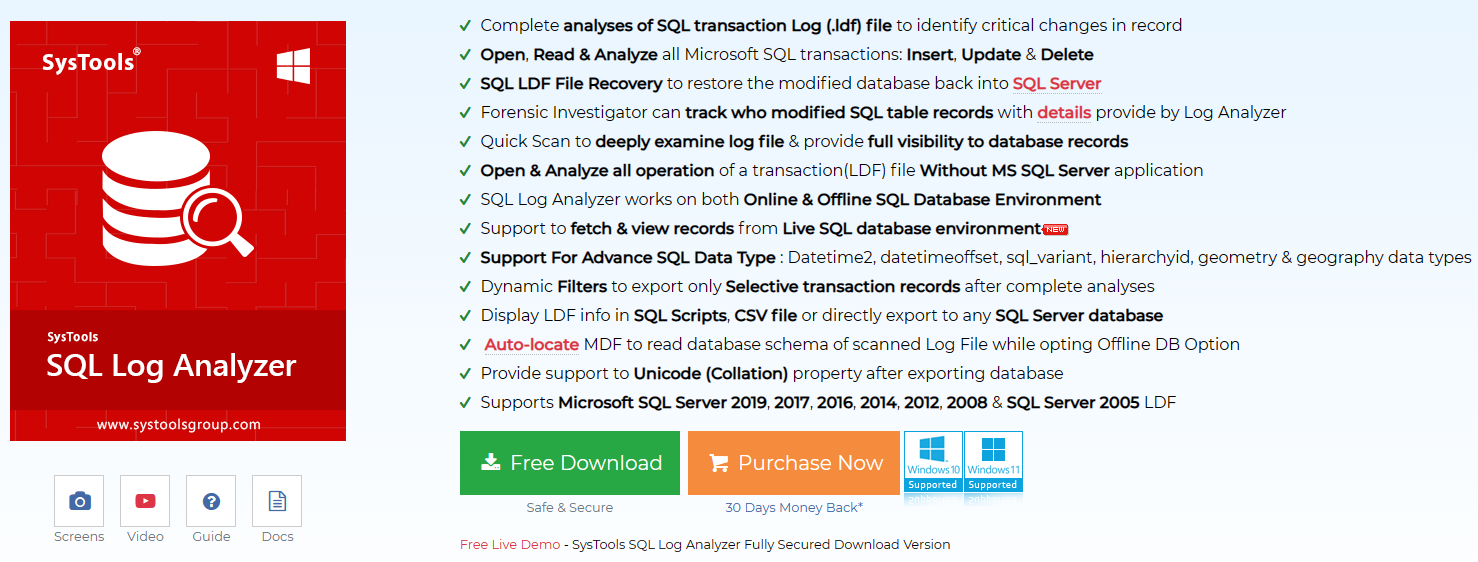The height and width of the screenshot is (562, 1478).
Task: Click the Safe & Secure caption
Action: [569, 508]
